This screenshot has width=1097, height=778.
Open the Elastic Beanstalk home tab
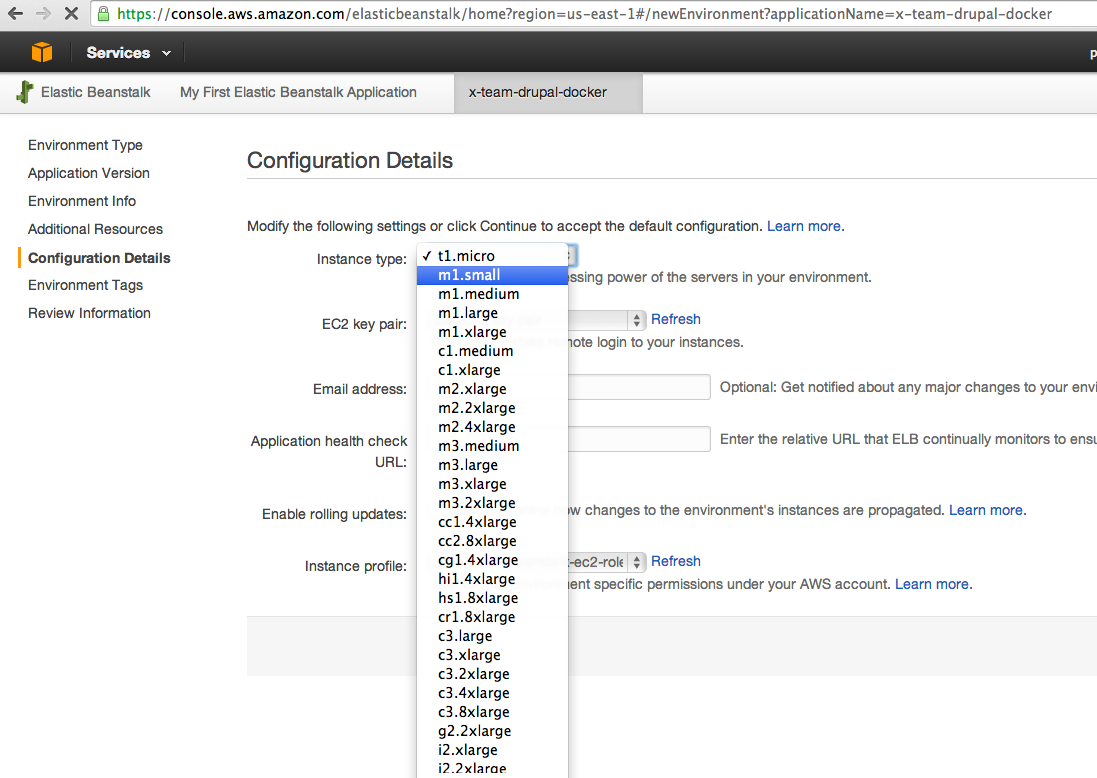(95, 92)
